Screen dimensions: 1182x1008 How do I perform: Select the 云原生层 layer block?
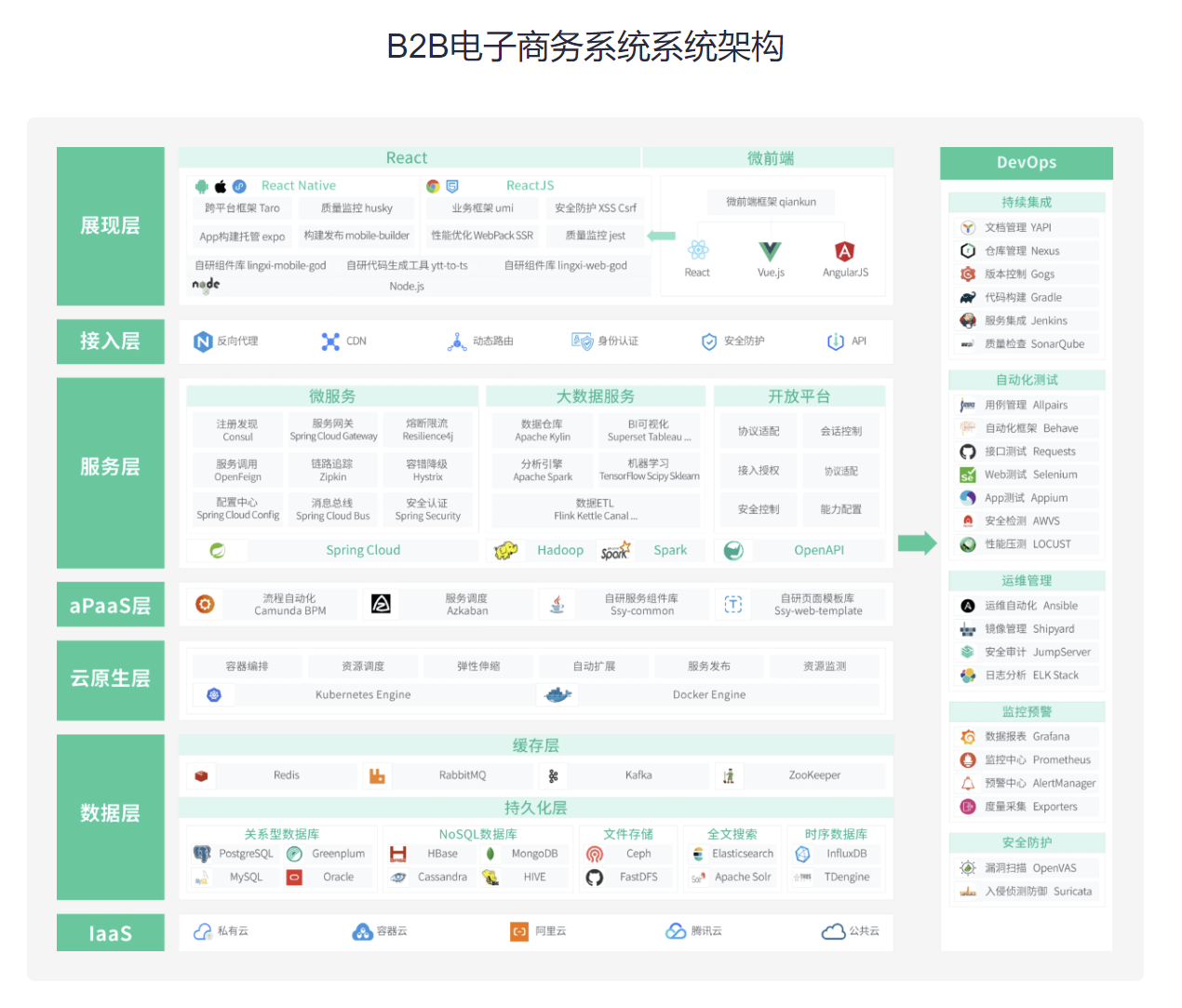coord(111,680)
